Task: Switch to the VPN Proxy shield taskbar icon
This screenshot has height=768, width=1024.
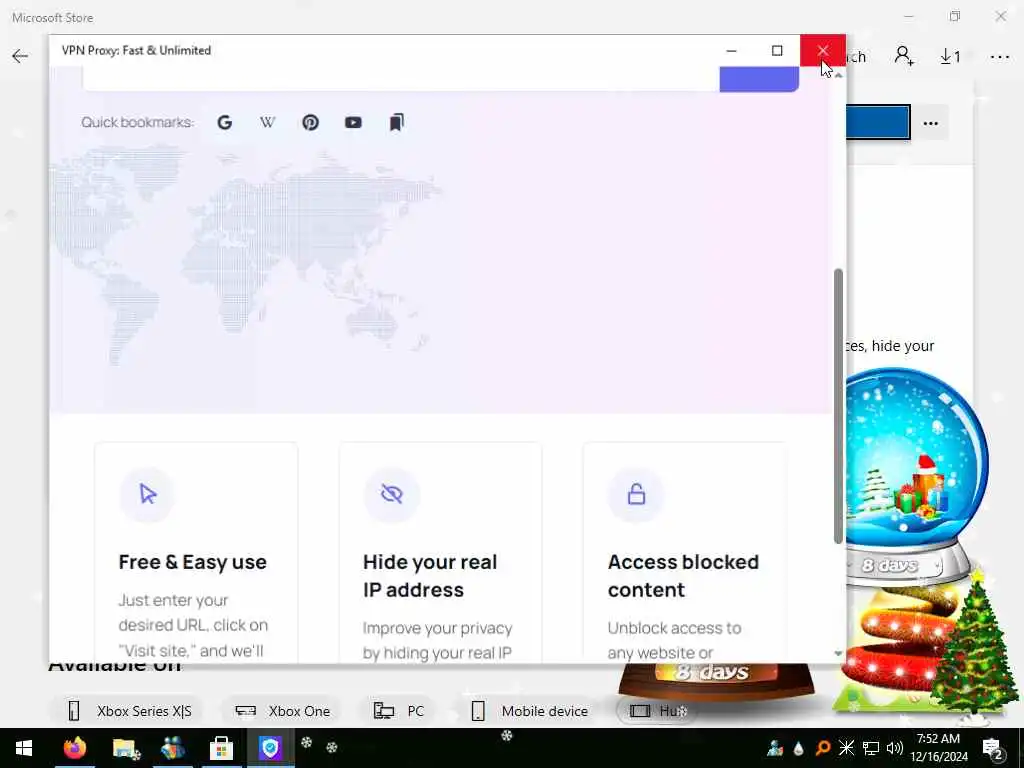Action: (x=270, y=748)
